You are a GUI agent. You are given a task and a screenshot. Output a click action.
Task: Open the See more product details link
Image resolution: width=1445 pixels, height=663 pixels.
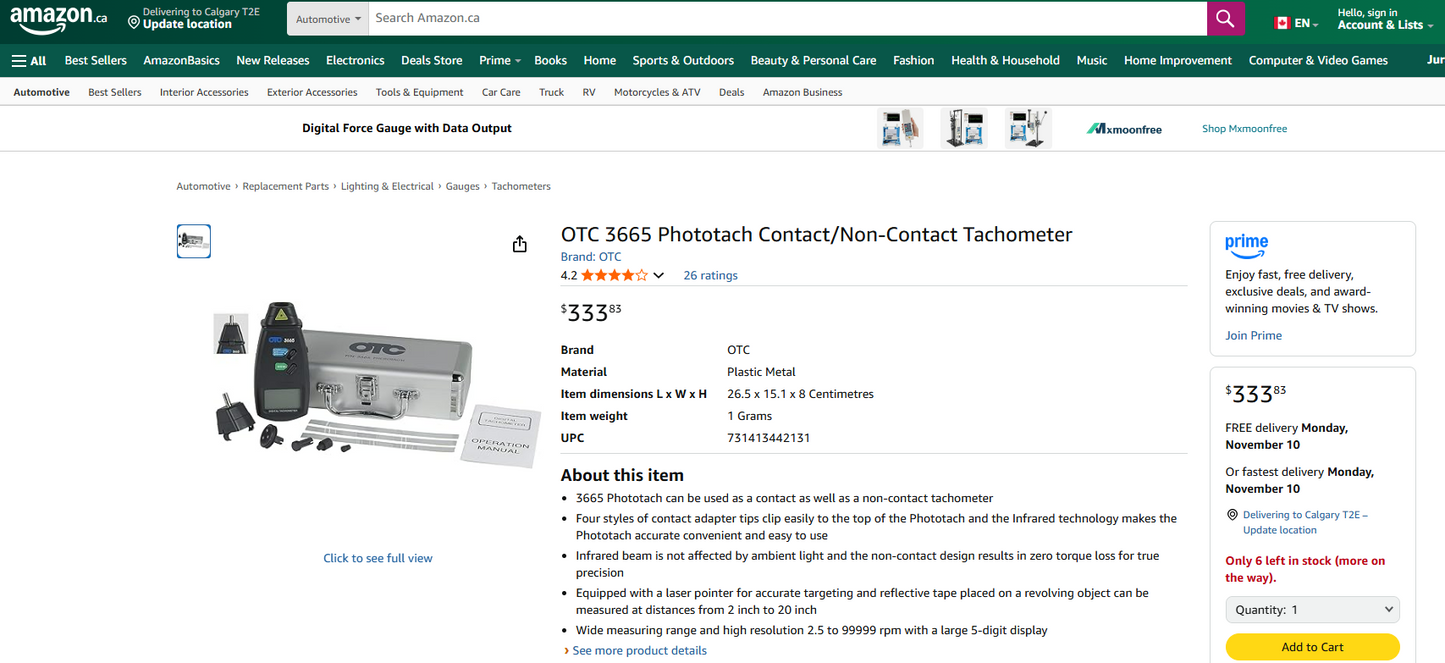(x=640, y=650)
